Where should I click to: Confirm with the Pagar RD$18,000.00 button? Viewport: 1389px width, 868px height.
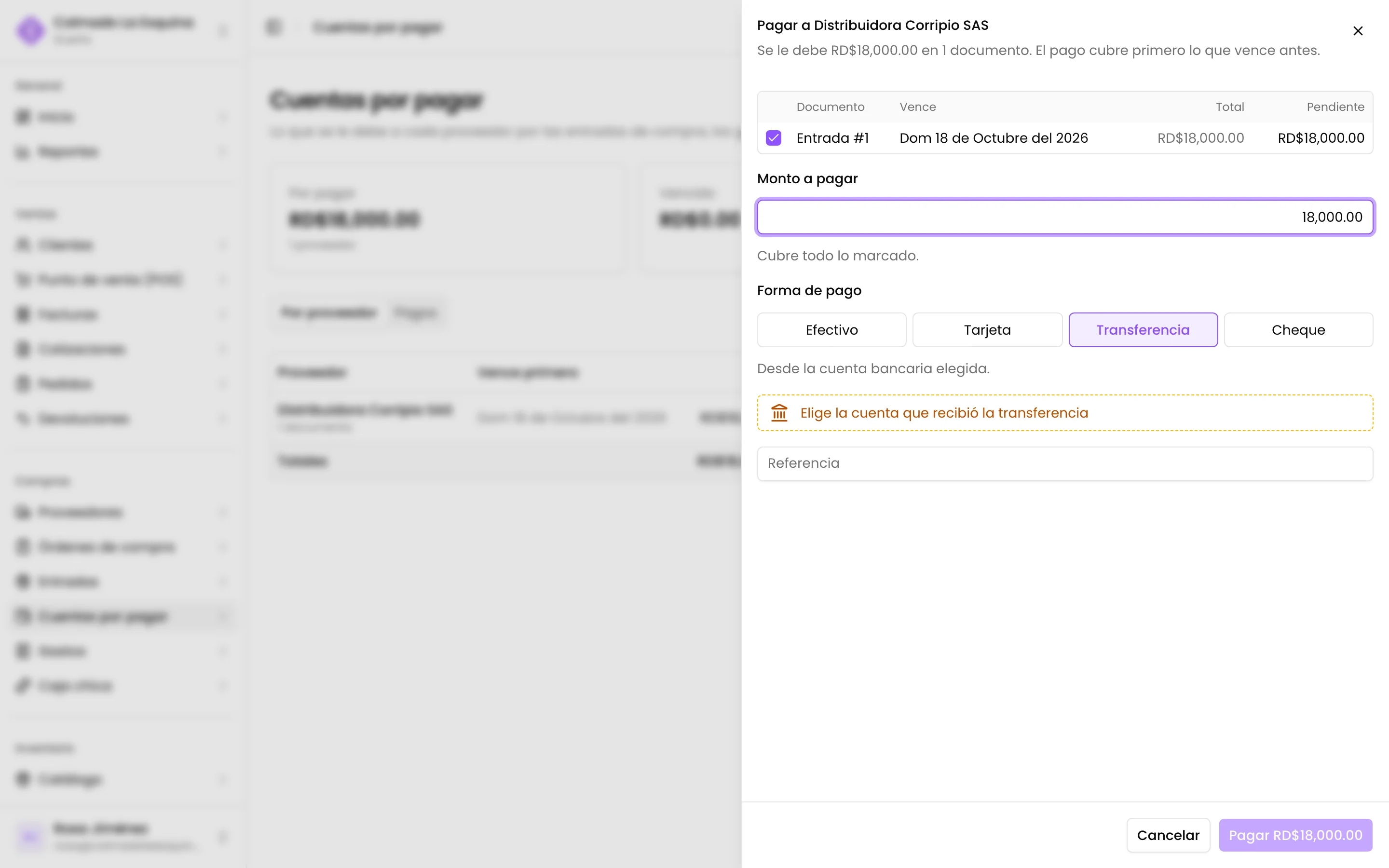point(1295,835)
